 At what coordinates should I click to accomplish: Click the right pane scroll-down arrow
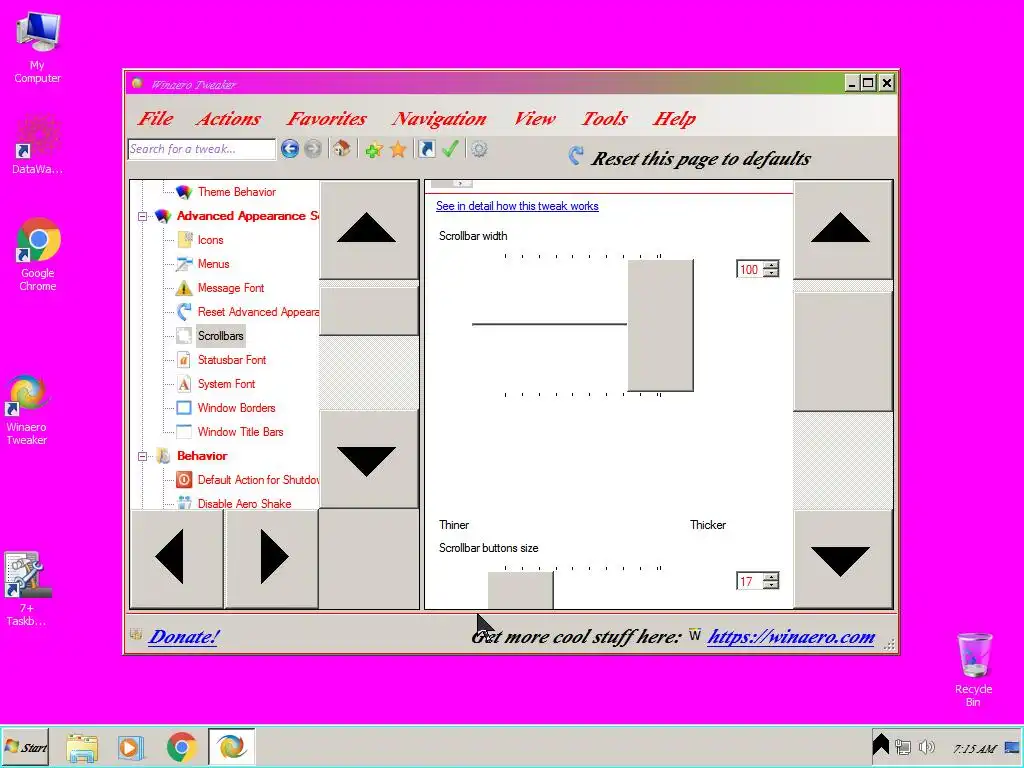click(843, 559)
